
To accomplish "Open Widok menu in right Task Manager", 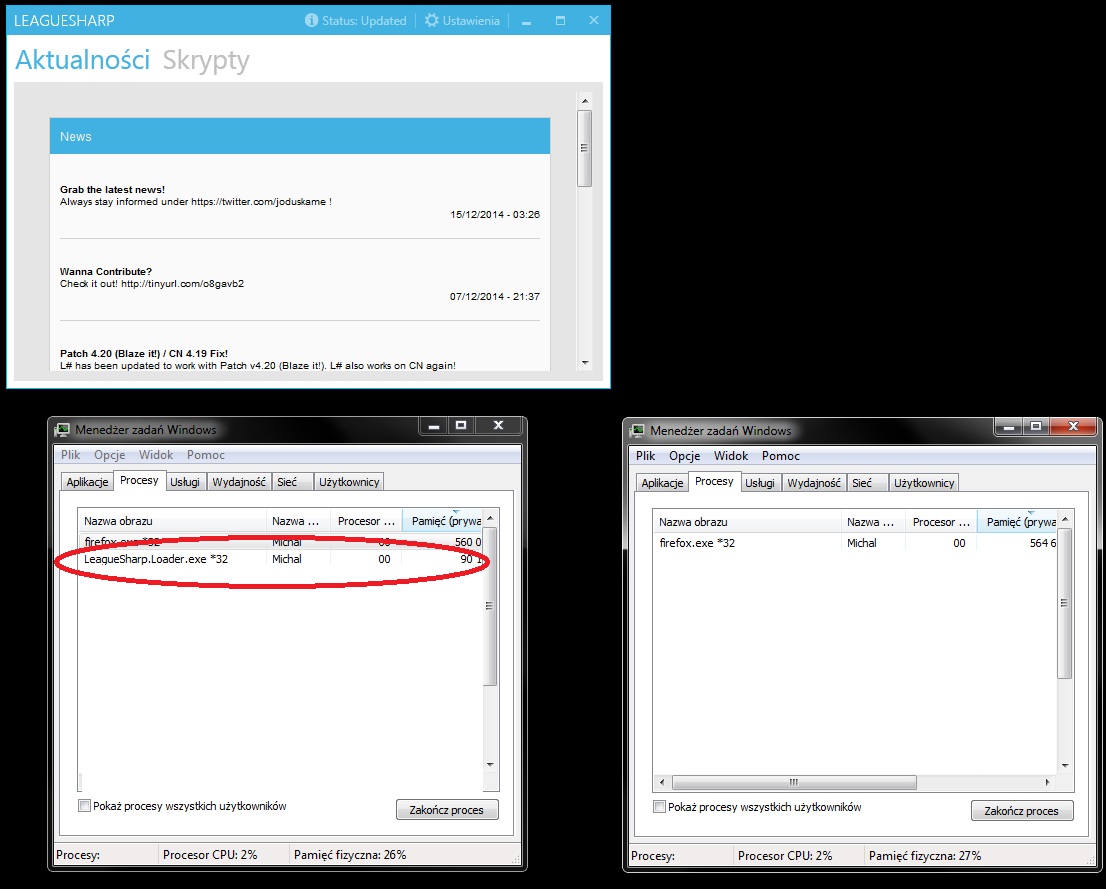I will (731, 456).
